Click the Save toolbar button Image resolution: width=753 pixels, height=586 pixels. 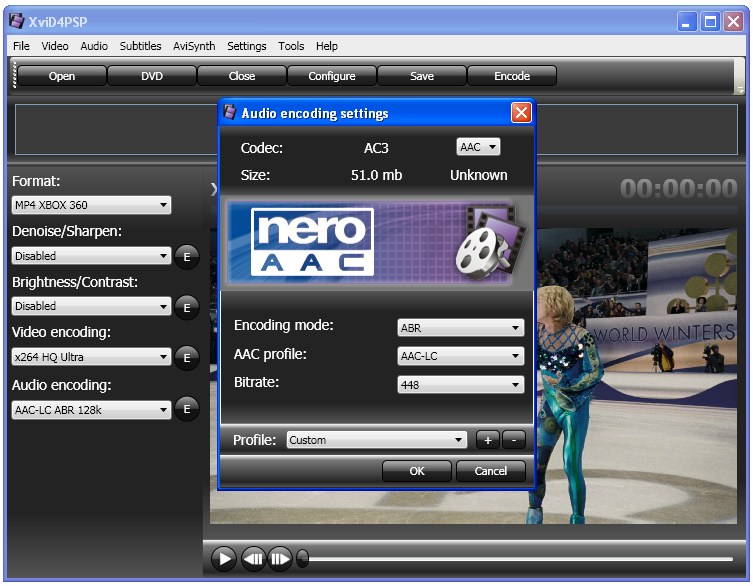pos(422,76)
